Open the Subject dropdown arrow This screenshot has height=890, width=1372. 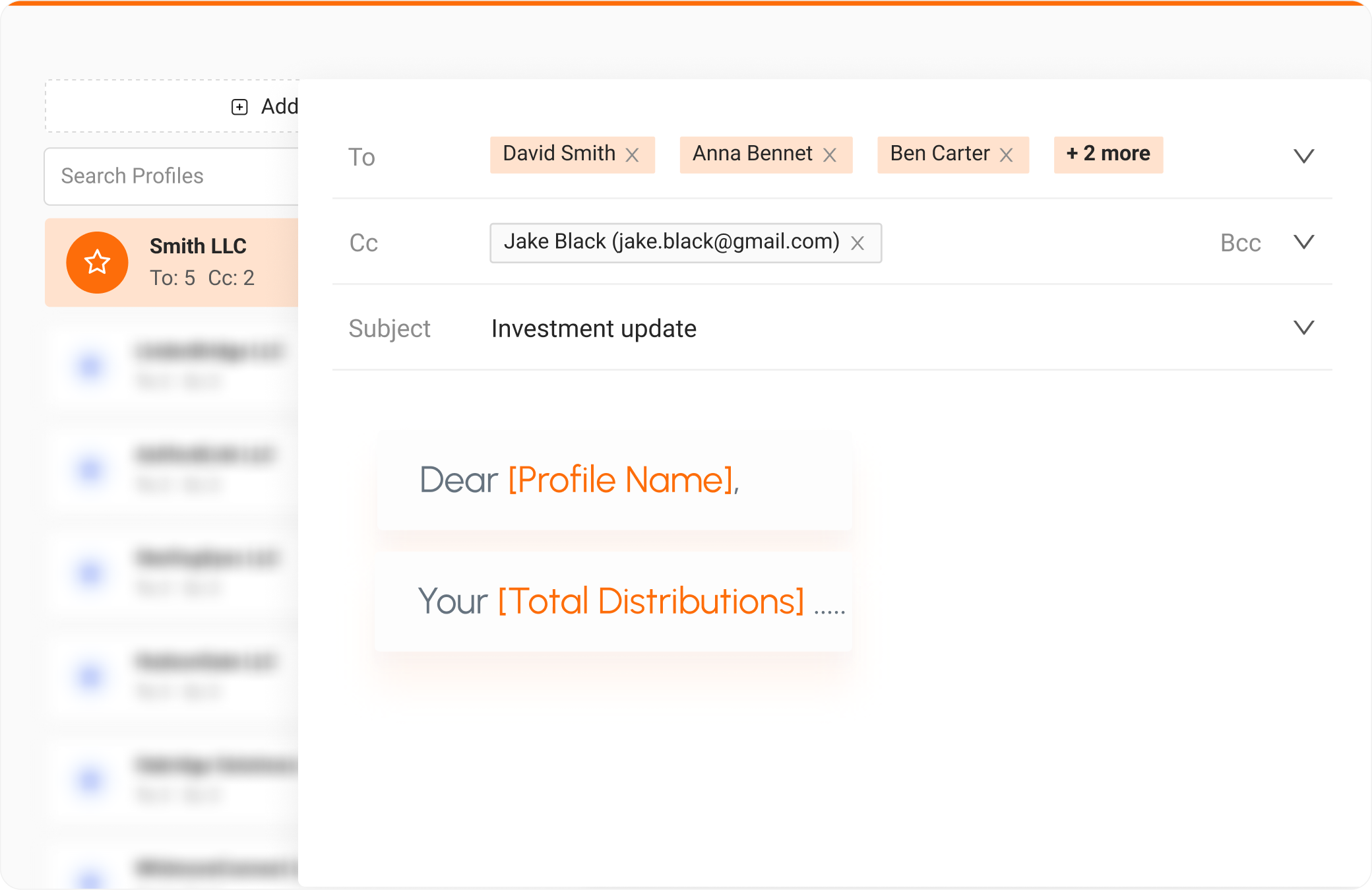pyautogui.click(x=1303, y=328)
